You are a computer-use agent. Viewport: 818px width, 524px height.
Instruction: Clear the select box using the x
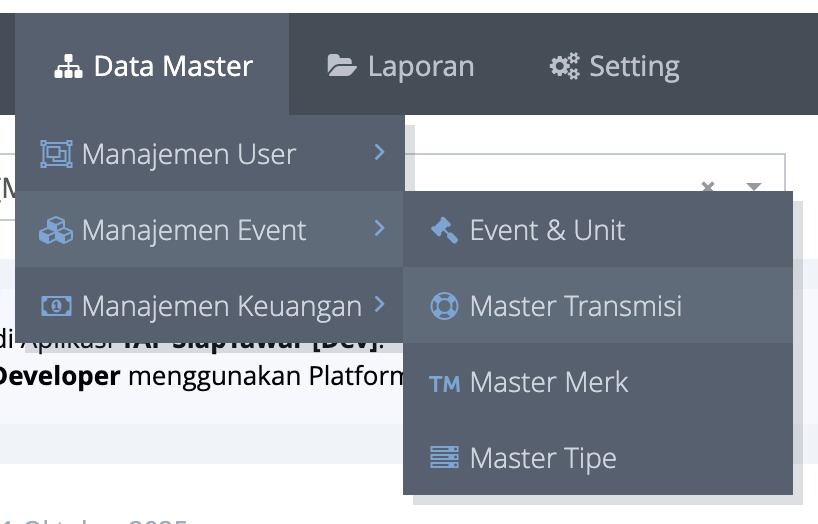[x=708, y=187]
